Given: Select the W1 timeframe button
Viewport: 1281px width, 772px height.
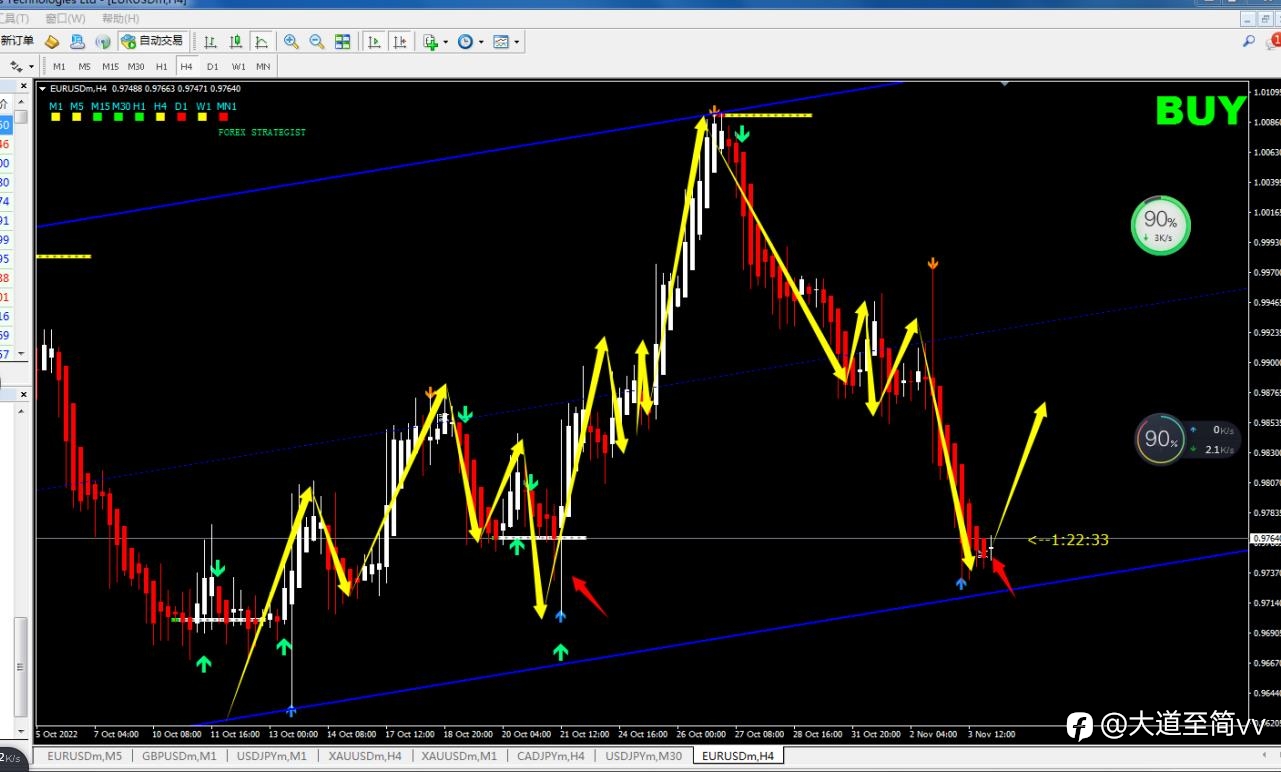Looking at the screenshot, I should [x=238, y=67].
